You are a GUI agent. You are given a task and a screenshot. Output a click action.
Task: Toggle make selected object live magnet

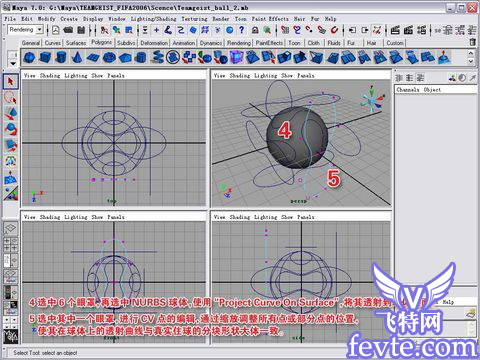(x=334, y=30)
